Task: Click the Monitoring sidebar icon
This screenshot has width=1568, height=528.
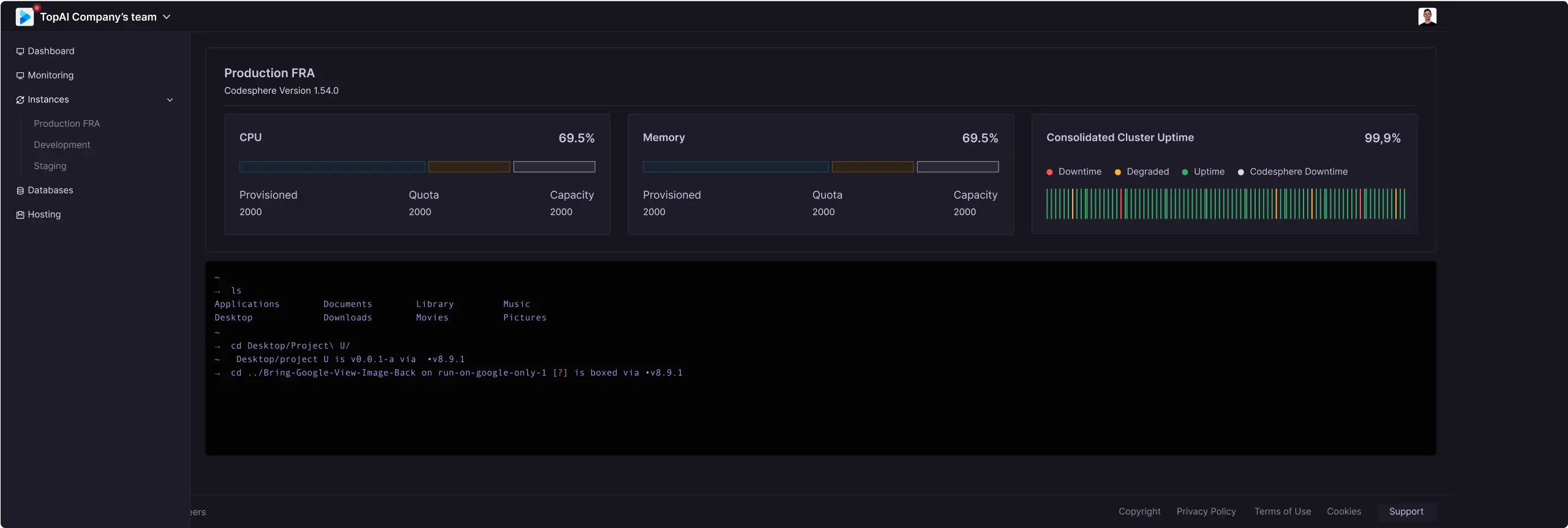Action: [20, 76]
